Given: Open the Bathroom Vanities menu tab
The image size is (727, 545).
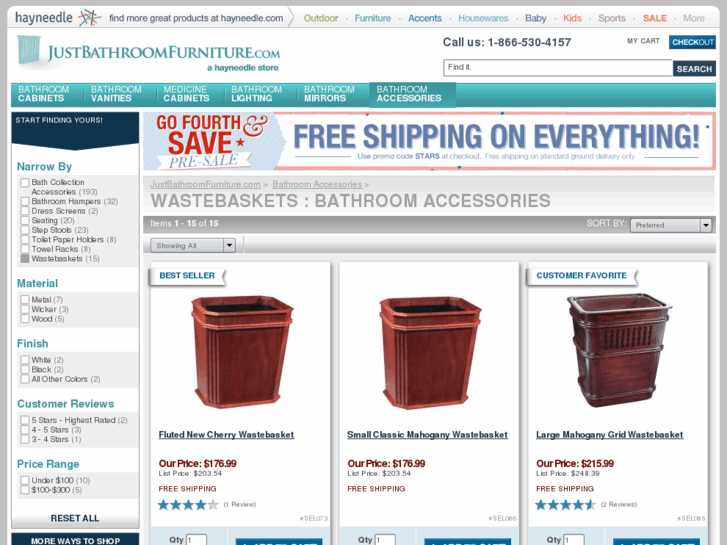Looking at the screenshot, I should click(x=116, y=94).
